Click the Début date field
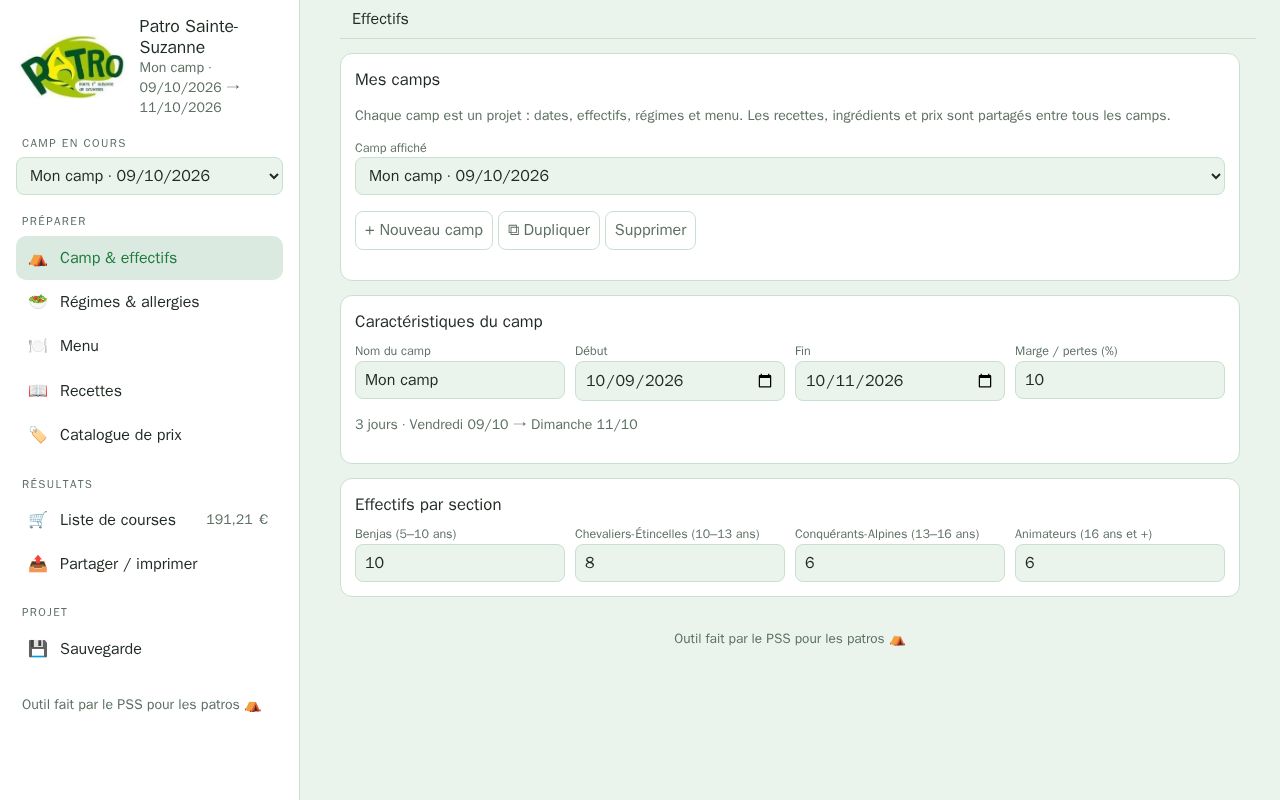The width and height of the screenshot is (1280, 800). [680, 381]
